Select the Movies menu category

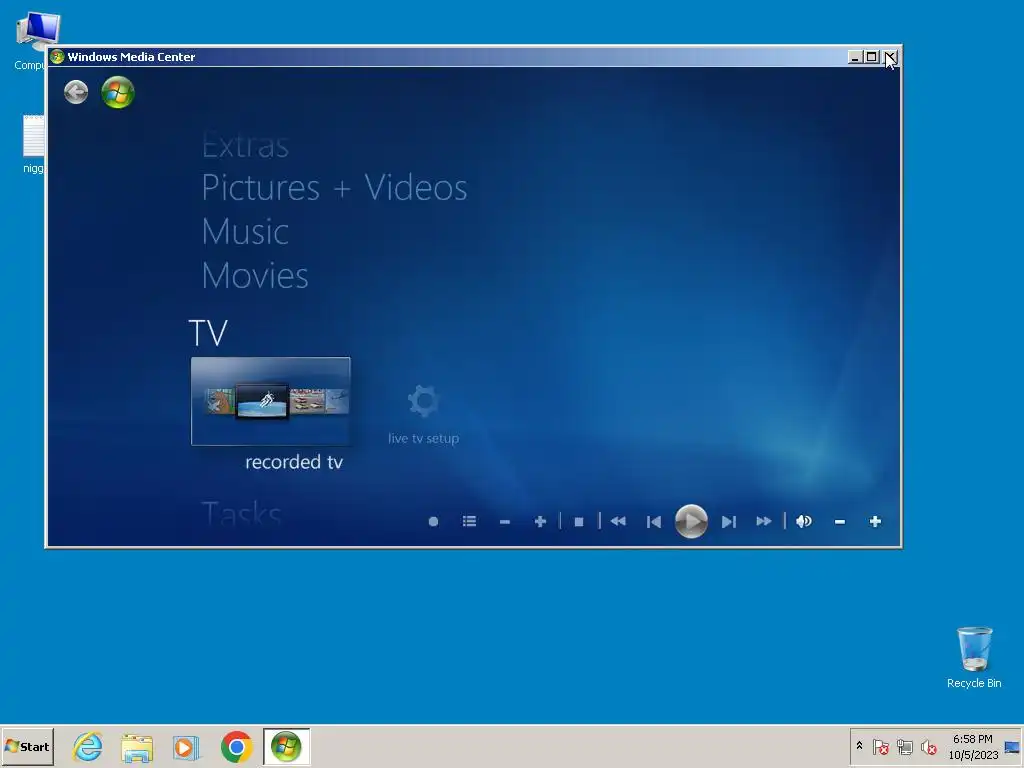[255, 276]
